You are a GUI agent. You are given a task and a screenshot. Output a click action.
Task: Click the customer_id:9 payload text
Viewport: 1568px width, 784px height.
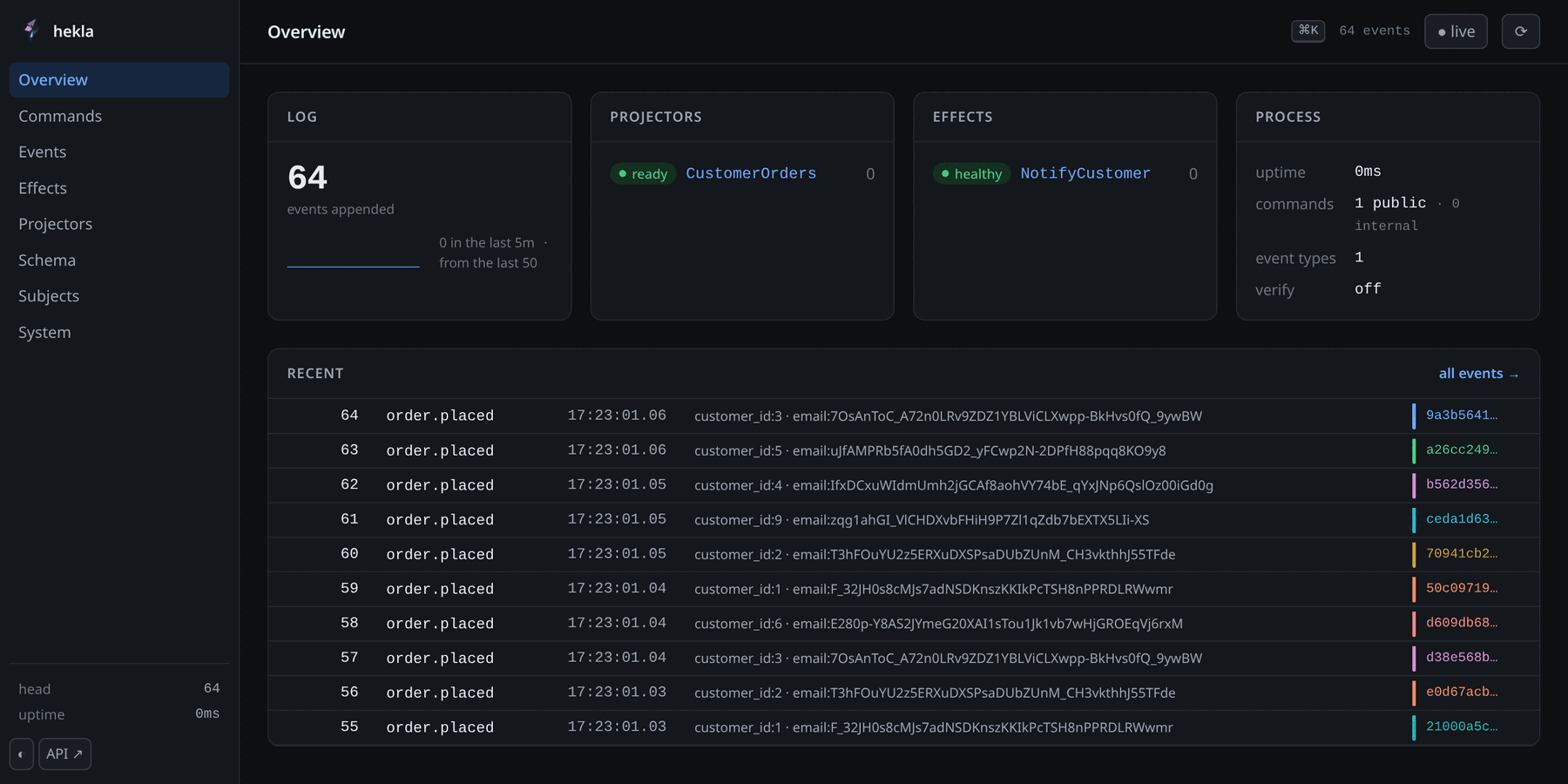(922, 519)
